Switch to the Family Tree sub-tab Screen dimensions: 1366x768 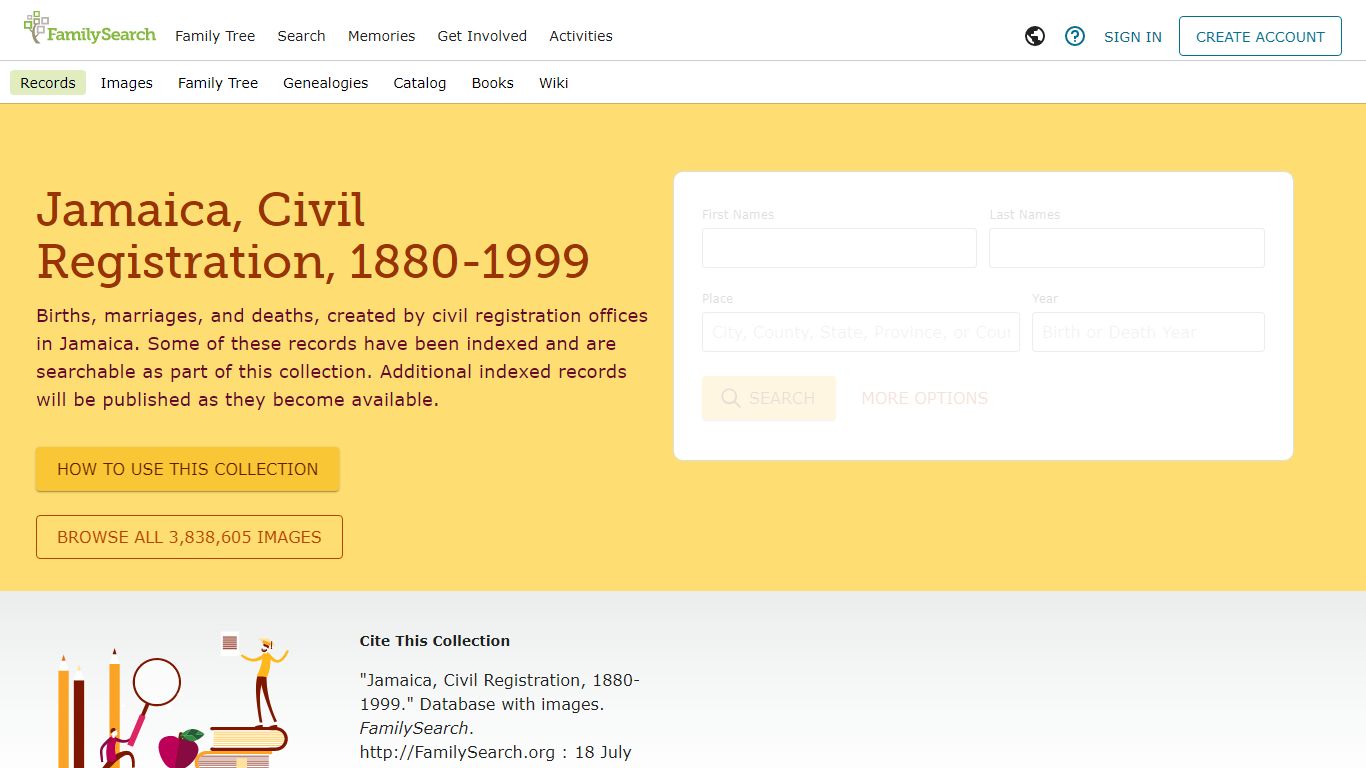pos(218,83)
